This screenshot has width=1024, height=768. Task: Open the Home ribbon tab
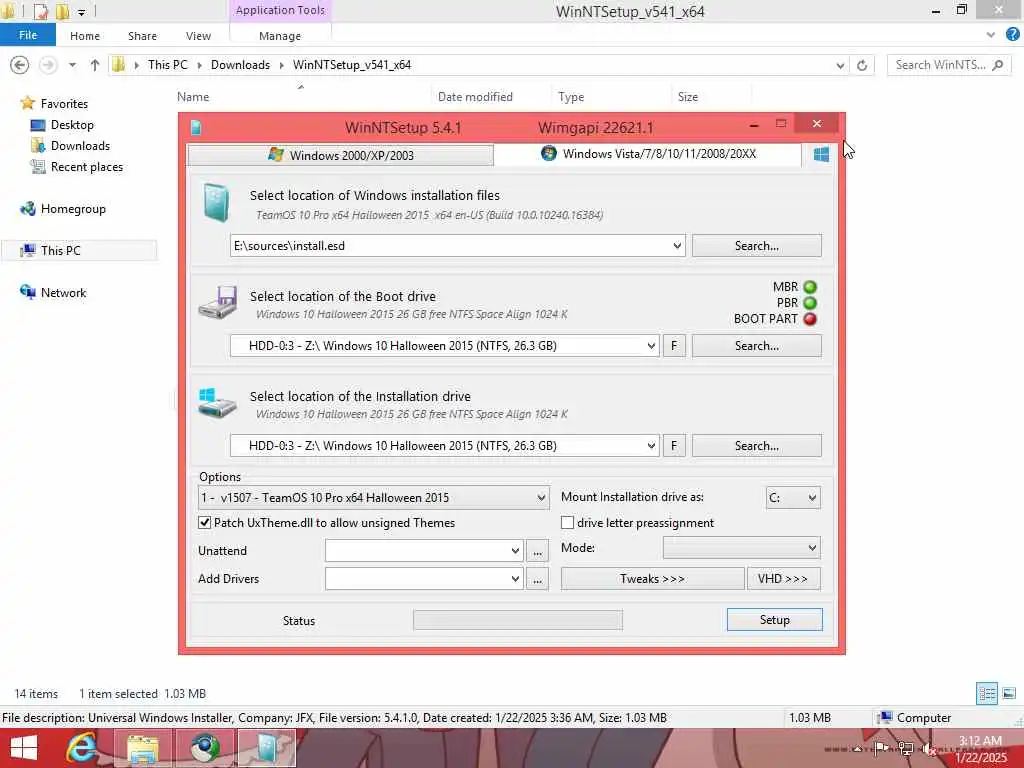point(85,36)
